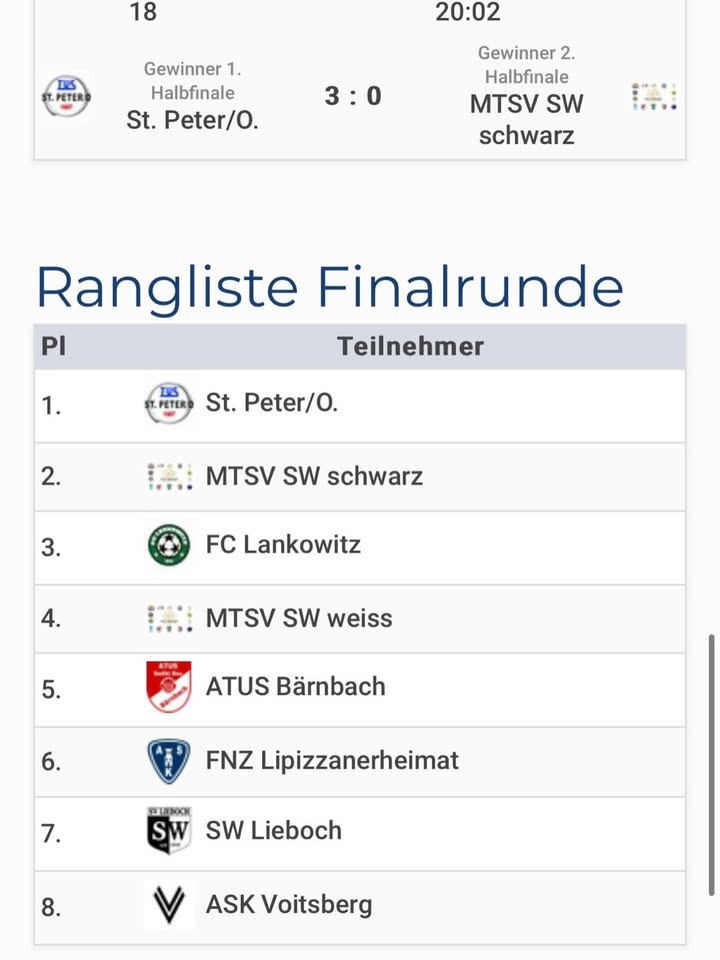Tap the green FC Lankowitz club logo

click(x=168, y=546)
